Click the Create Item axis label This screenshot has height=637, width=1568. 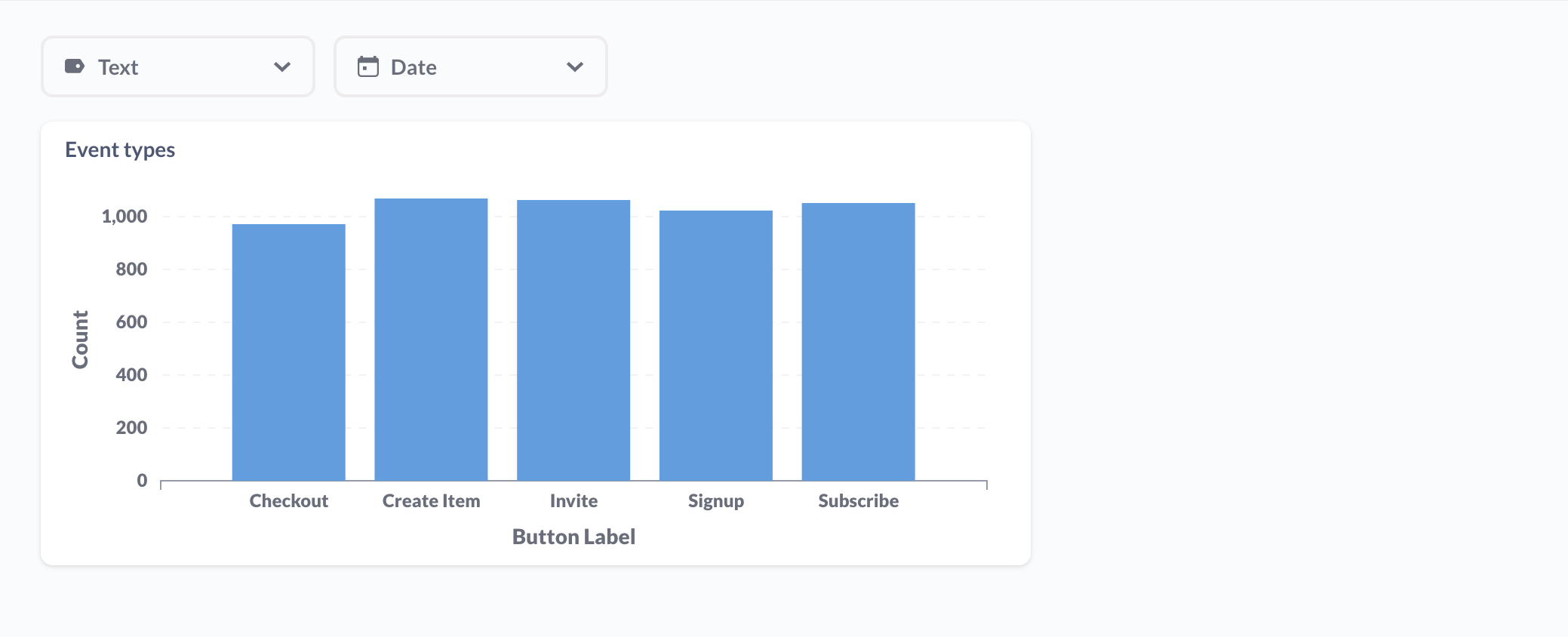431,501
